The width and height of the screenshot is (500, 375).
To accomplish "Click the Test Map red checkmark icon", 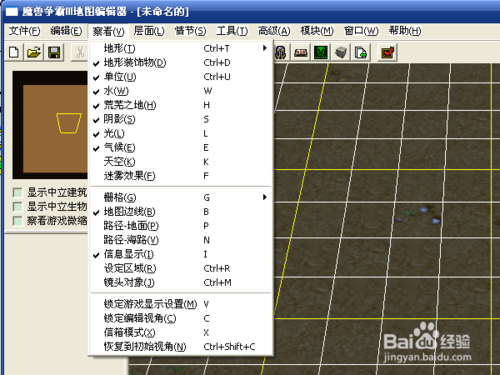I will (x=388, y=52).
